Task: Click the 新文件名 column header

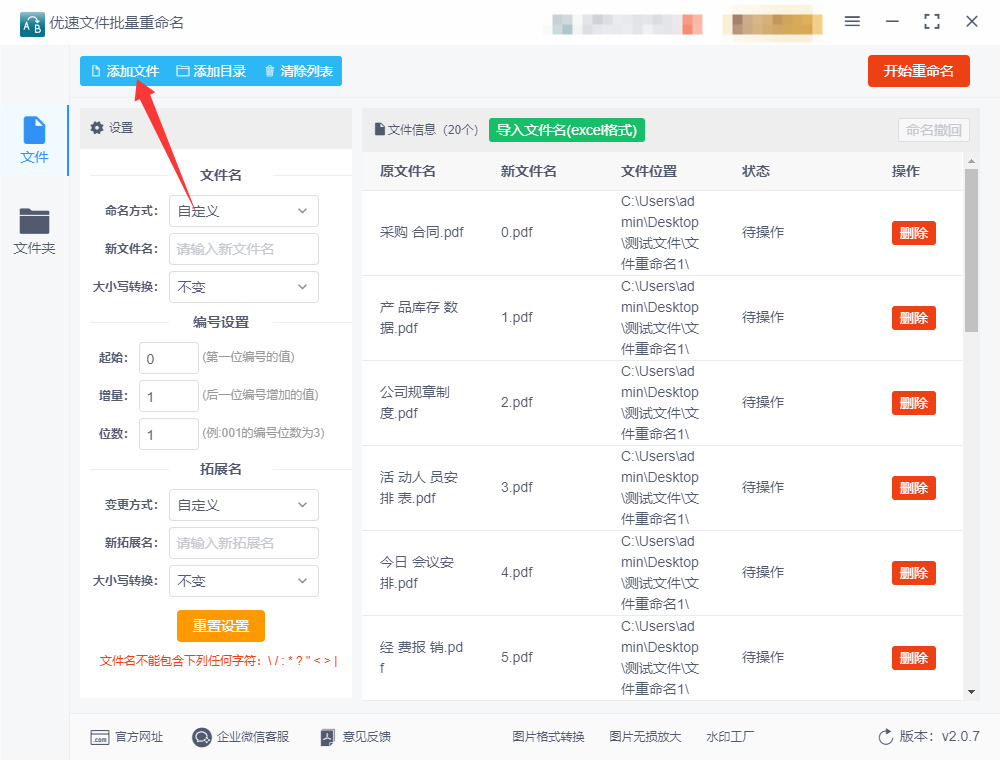Action: 529,171
